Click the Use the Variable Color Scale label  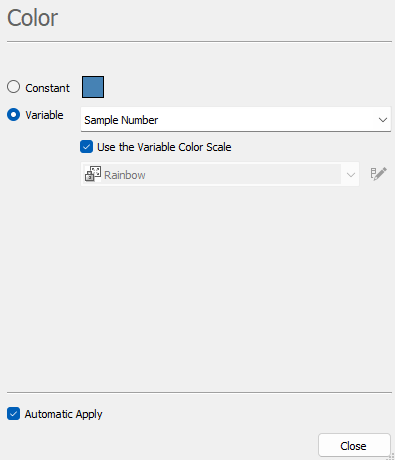(164, 147)
